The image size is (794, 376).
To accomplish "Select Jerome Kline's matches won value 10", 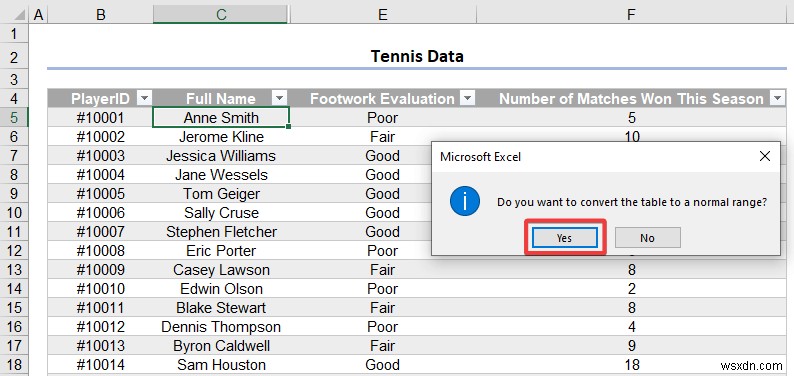I will point(631,136).
